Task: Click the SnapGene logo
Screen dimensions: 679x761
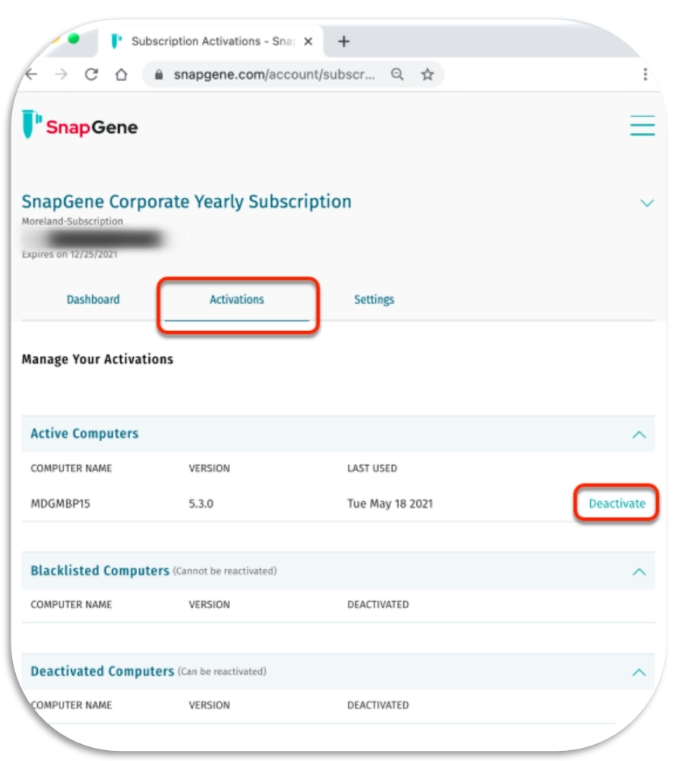Action: [80, 125]
